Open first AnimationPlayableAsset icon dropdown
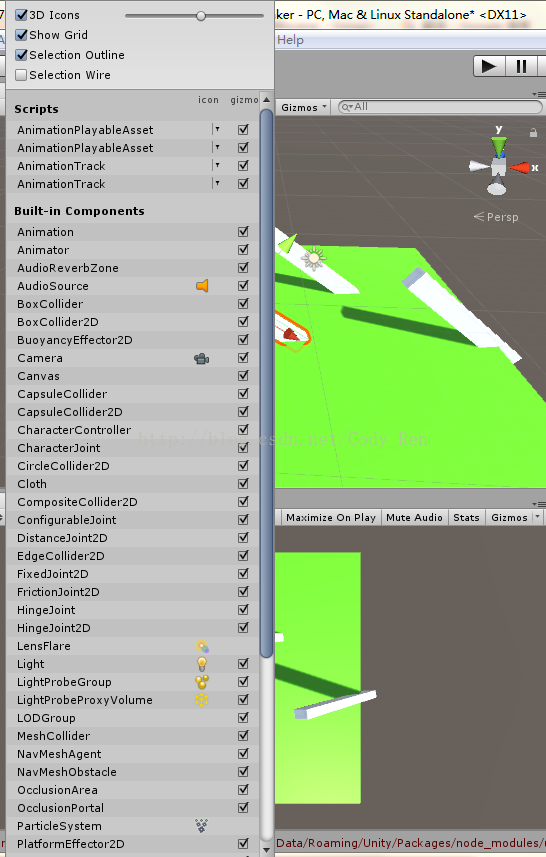Image resolution: width=546 pixels, height=857 pixels. click(217, 130)
